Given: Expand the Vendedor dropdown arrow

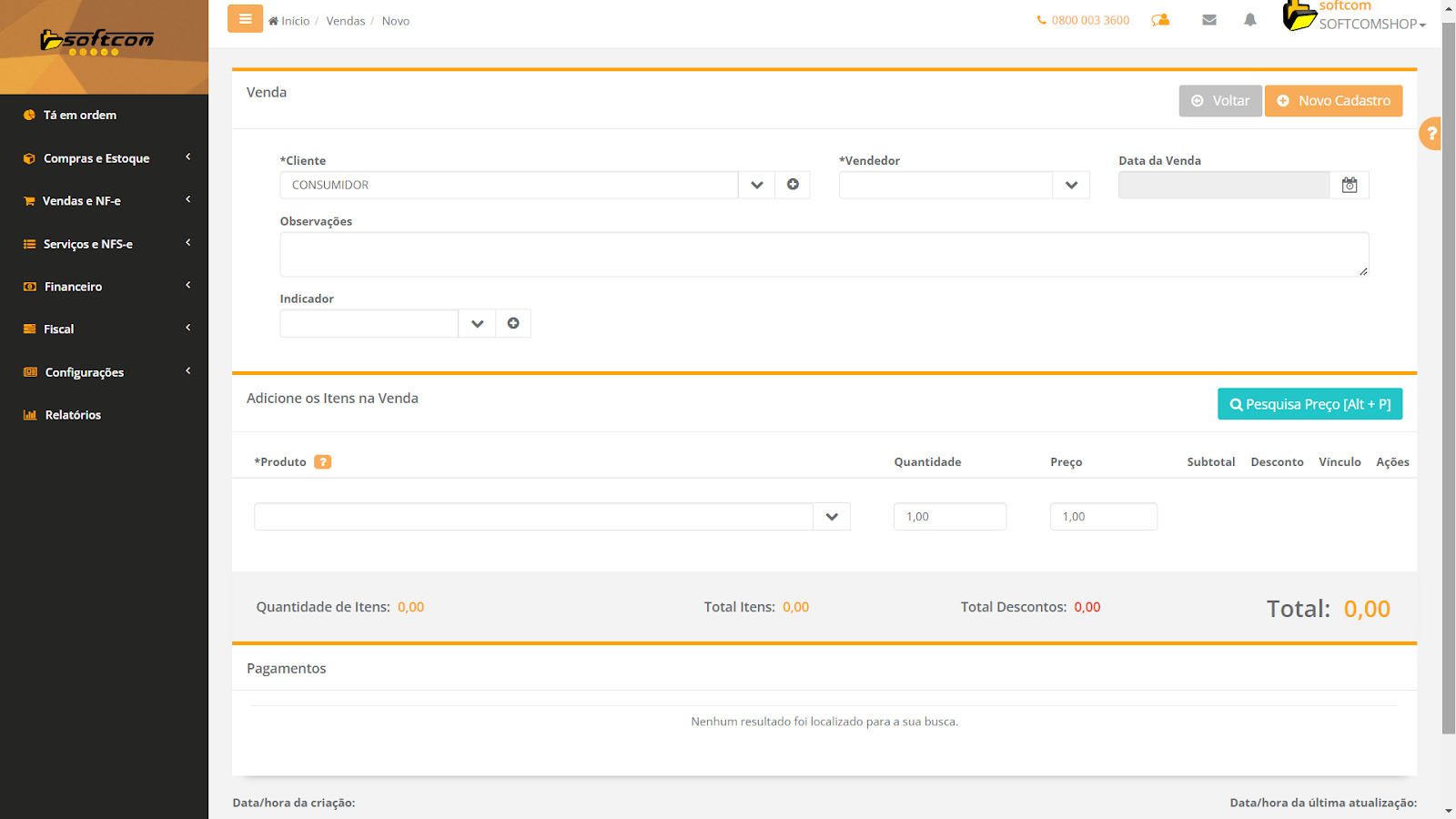Looking at the screenshot, I should (x=1071, y=185).
